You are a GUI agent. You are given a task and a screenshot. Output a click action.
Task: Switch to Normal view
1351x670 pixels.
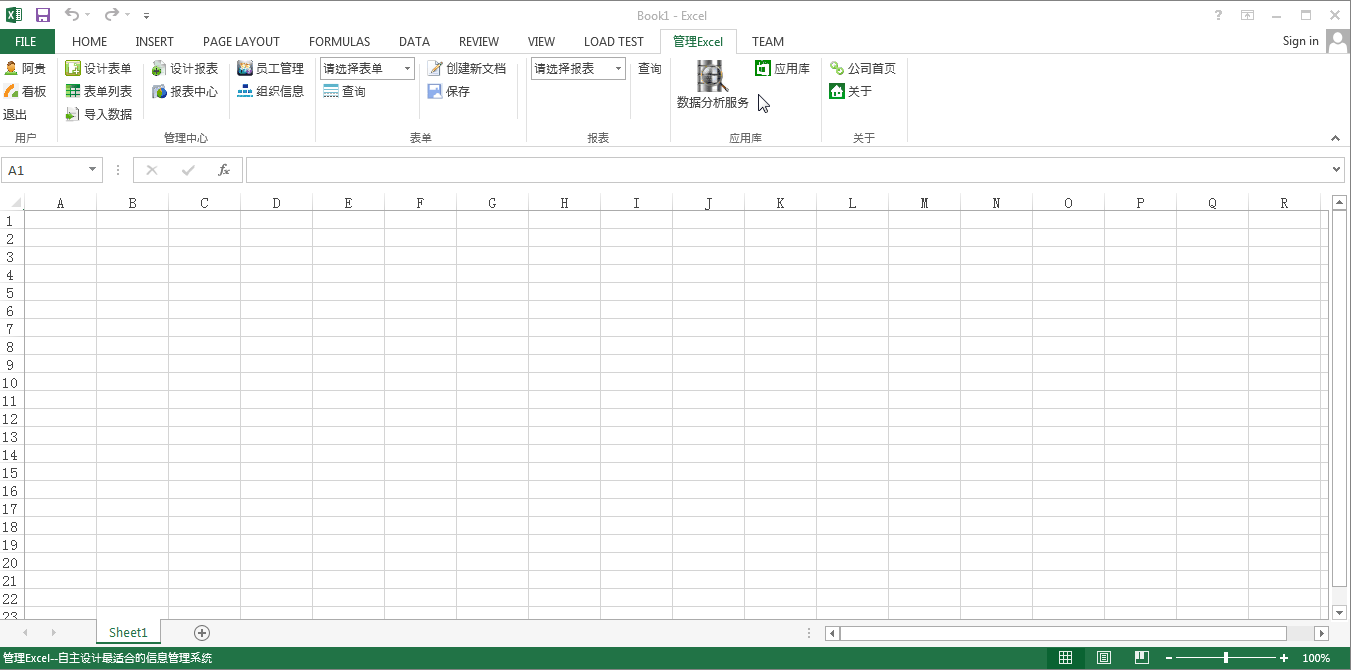(x=1066, y=658)
